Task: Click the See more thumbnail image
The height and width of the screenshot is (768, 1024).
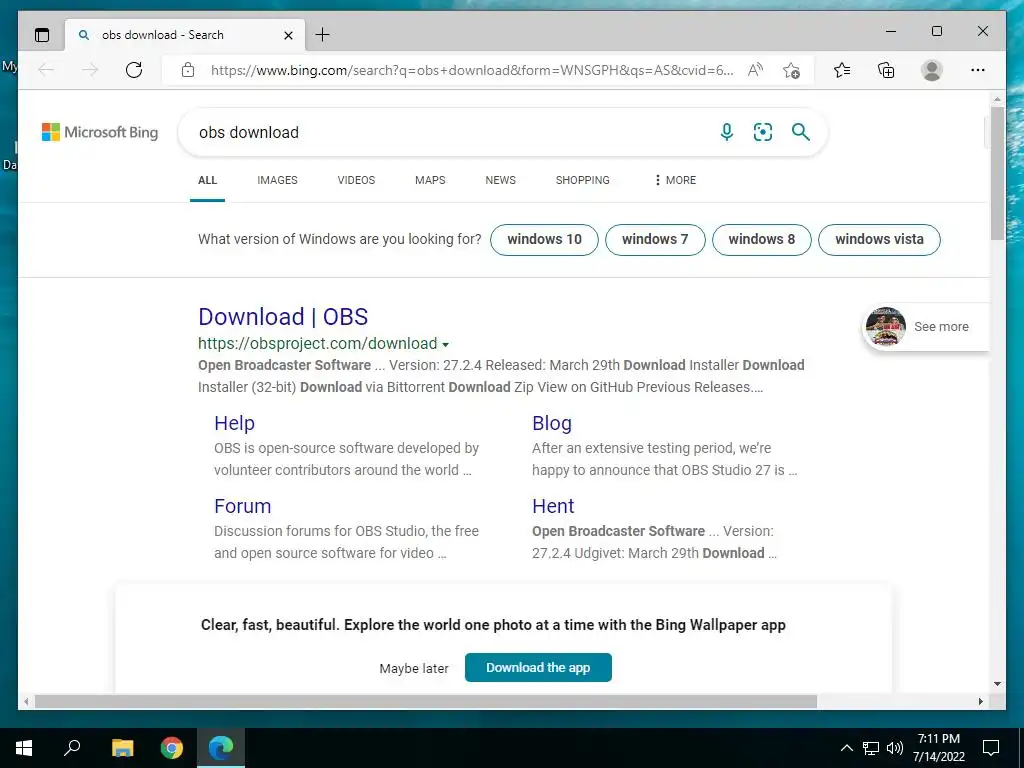Action: pos(886,327)
